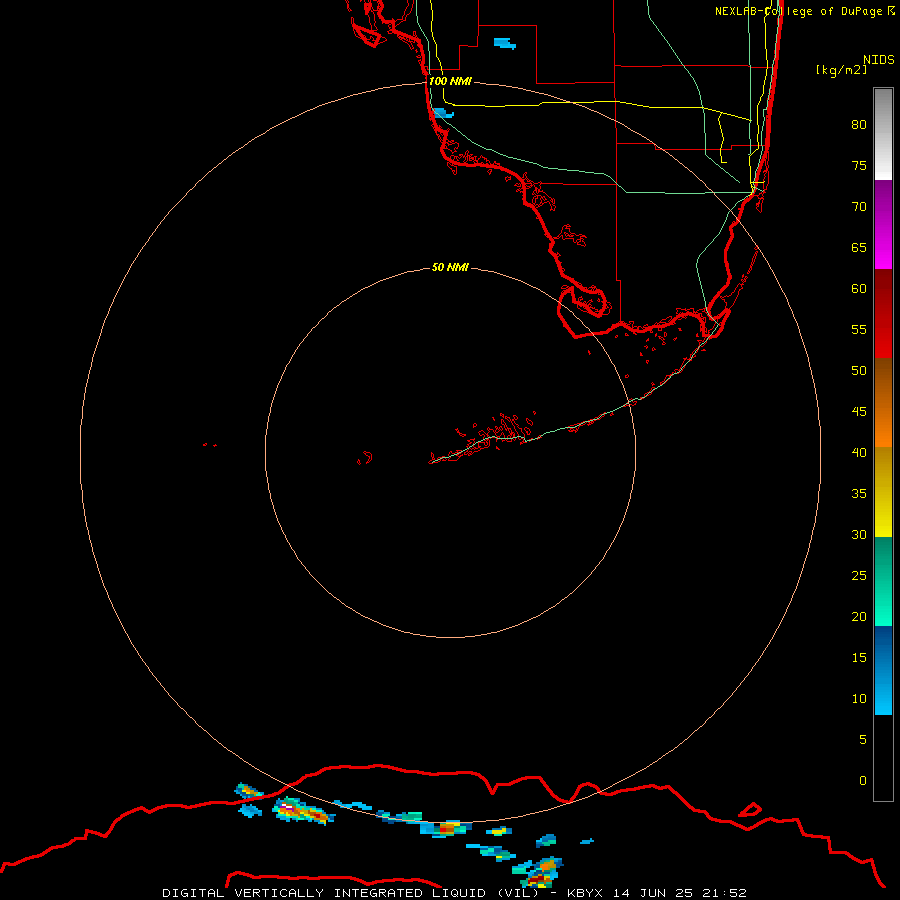The width and height of the screenshot is (900, 900).
Task: Click the 20 value on the color scale
Action: [859, 616]
